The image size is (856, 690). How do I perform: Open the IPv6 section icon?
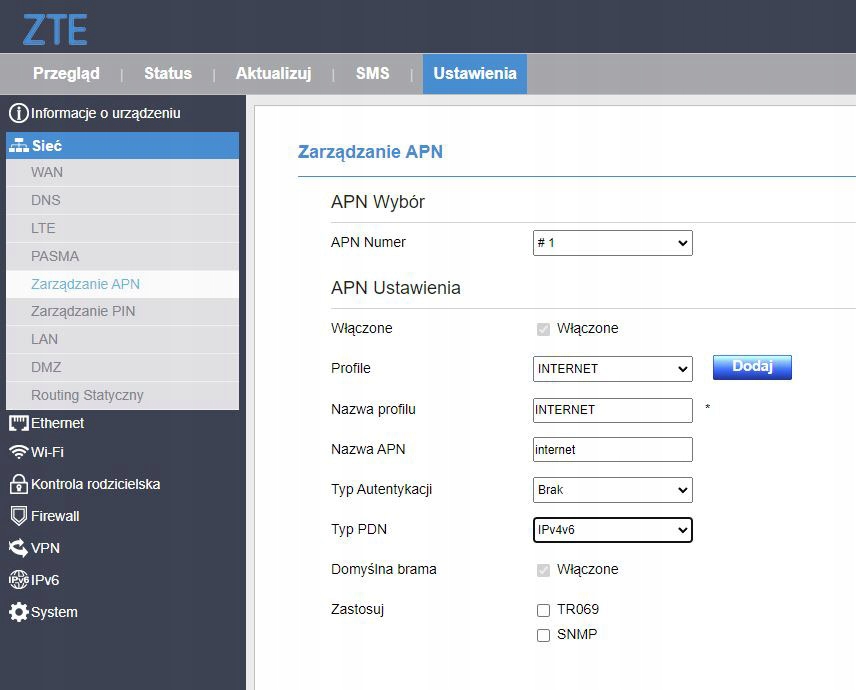pyautogui.click(x=18, y=580)
